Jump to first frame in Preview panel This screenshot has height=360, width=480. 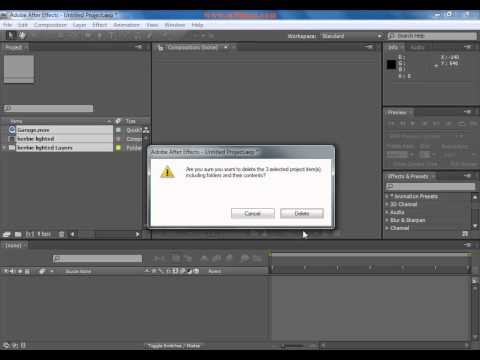[391, 124]
